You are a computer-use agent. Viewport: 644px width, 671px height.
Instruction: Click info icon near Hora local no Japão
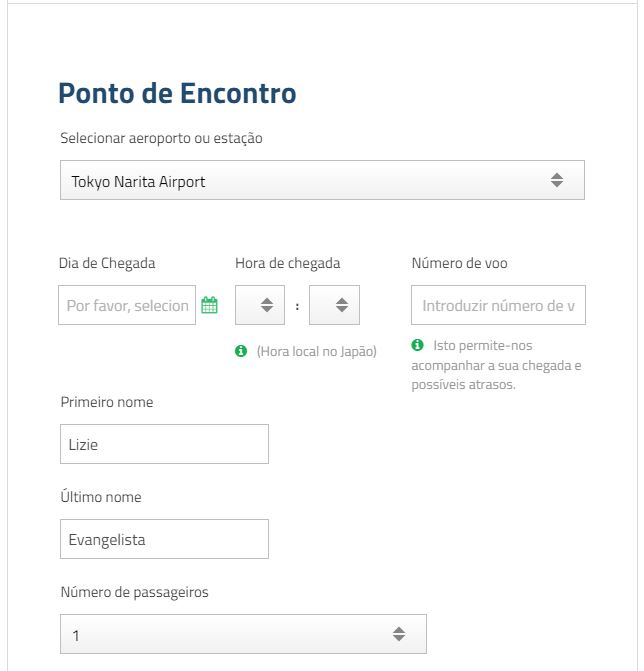(x=241, y=351)
